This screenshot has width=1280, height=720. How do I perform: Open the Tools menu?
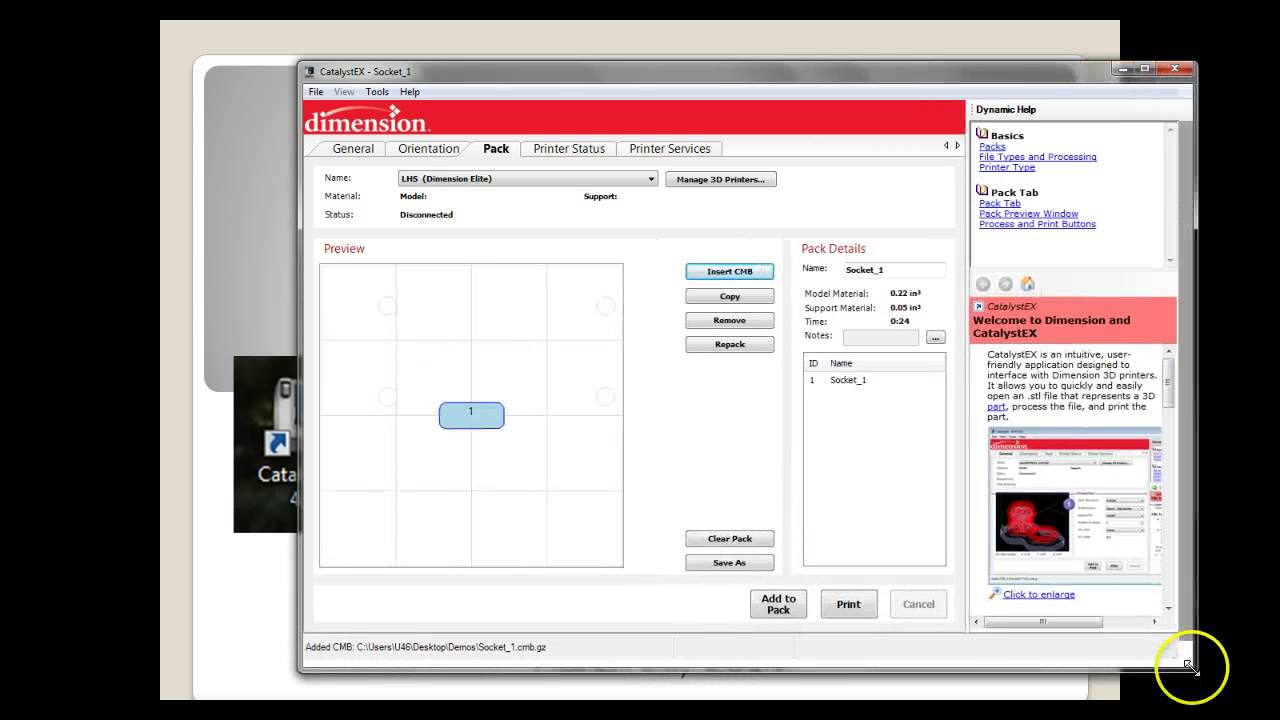tap(377, 92)
